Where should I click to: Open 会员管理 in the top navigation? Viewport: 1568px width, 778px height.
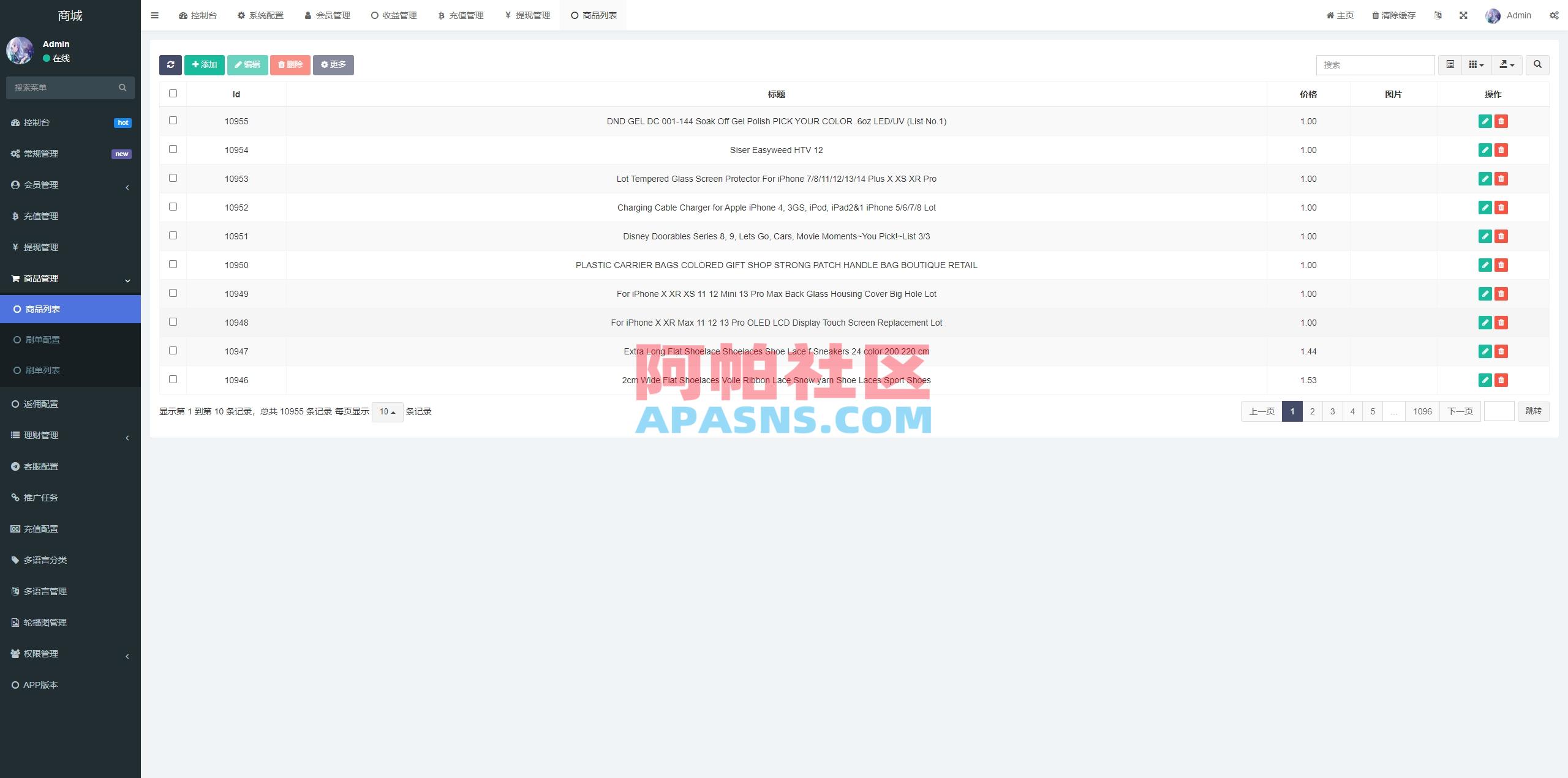click(x=327, y=15)
